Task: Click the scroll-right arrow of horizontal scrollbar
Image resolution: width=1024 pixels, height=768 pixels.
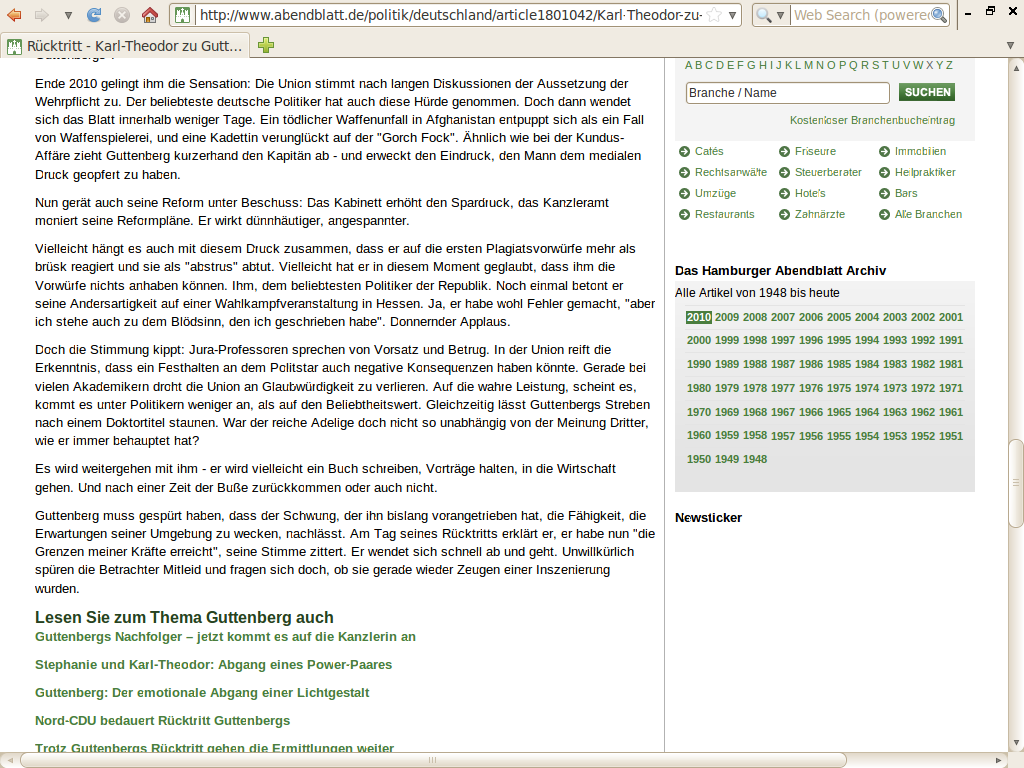Action: click(x=999, y=760)
